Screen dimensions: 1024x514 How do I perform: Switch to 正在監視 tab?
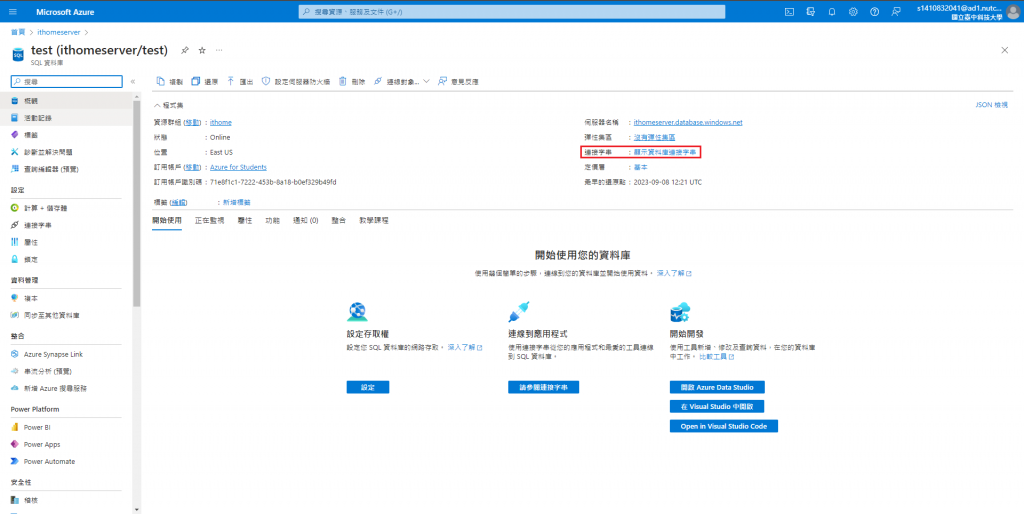click(x=210, y=221)
